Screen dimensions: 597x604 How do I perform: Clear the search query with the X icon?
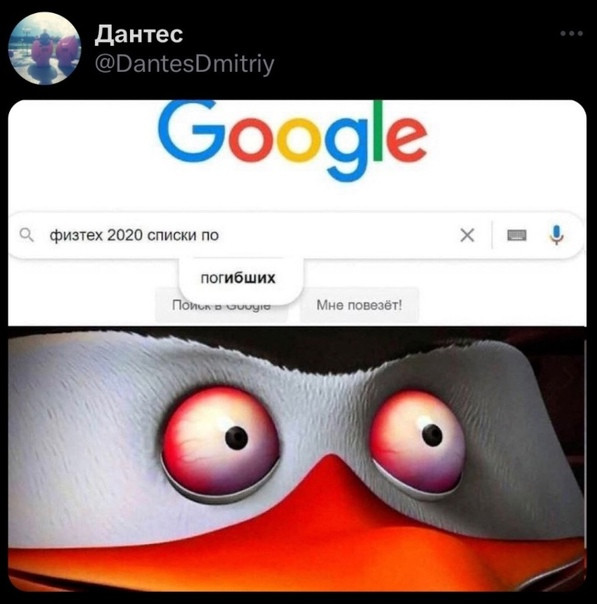(467, 235)
